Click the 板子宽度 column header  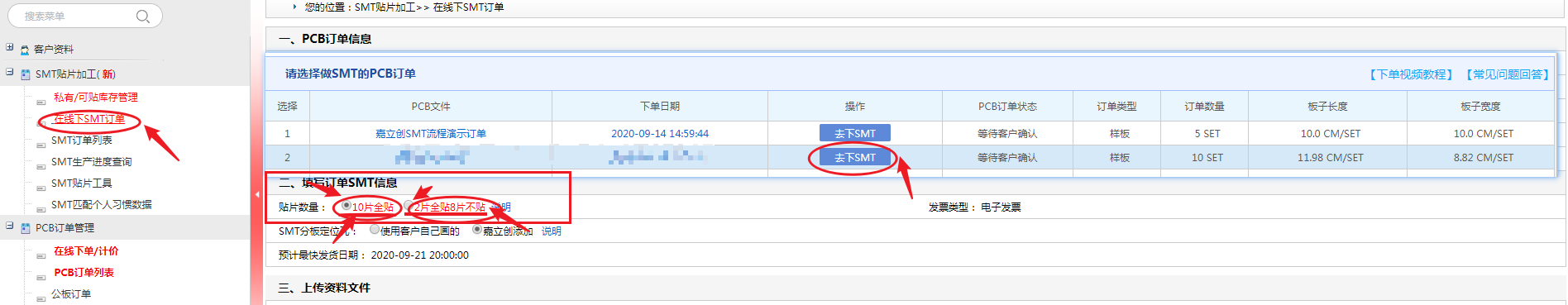click(1480, 107)
